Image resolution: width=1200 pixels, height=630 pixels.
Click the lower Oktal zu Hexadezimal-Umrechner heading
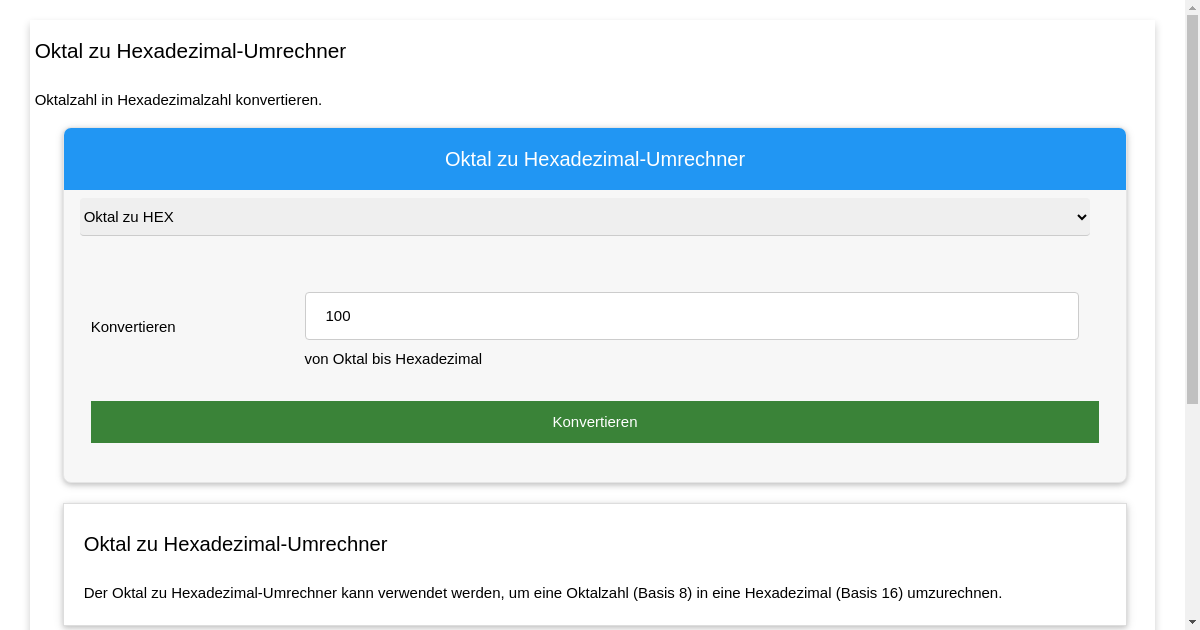point(236,544)
